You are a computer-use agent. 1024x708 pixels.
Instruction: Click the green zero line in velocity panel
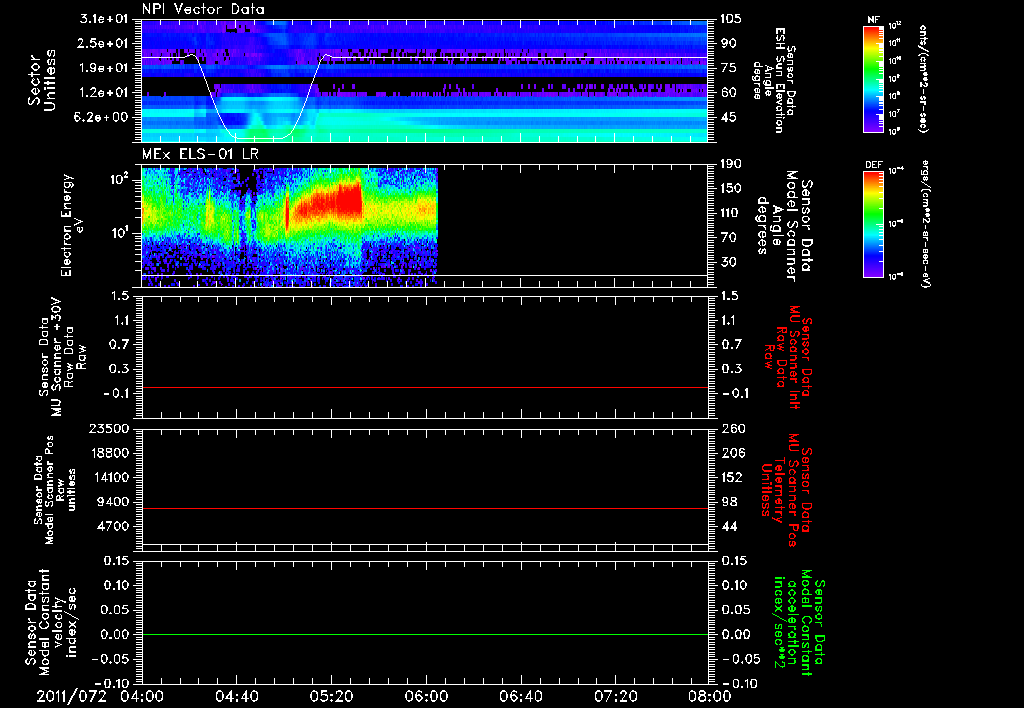coord(425,635)
